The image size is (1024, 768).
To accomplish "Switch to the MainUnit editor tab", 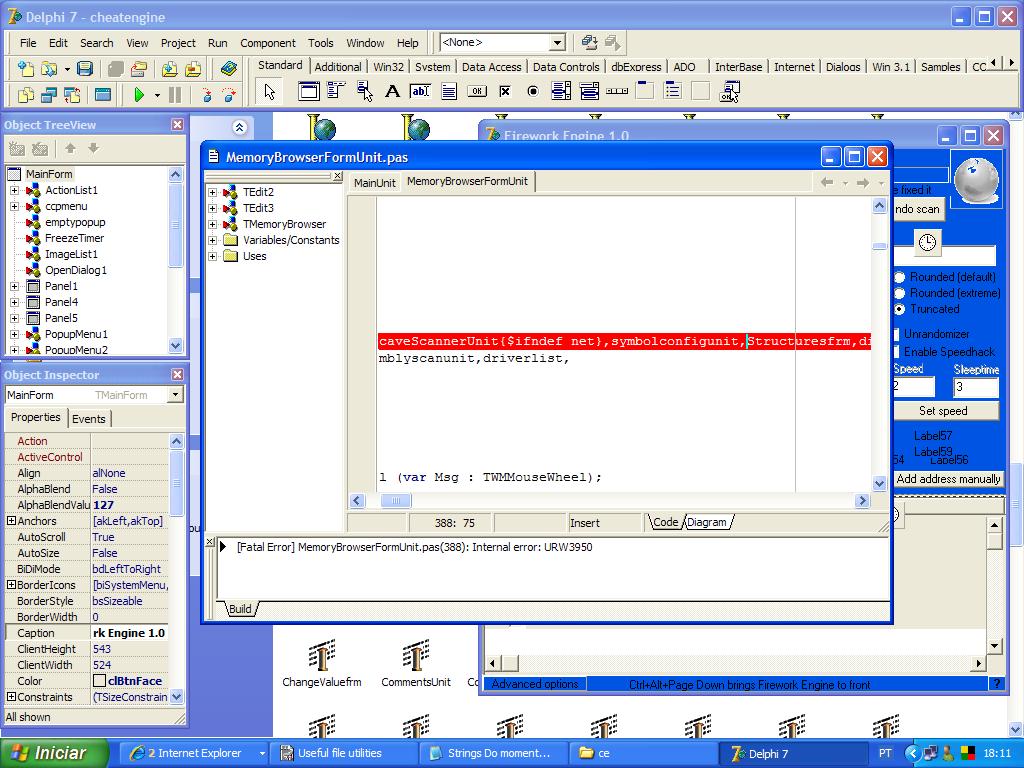I will pos(374,183).
